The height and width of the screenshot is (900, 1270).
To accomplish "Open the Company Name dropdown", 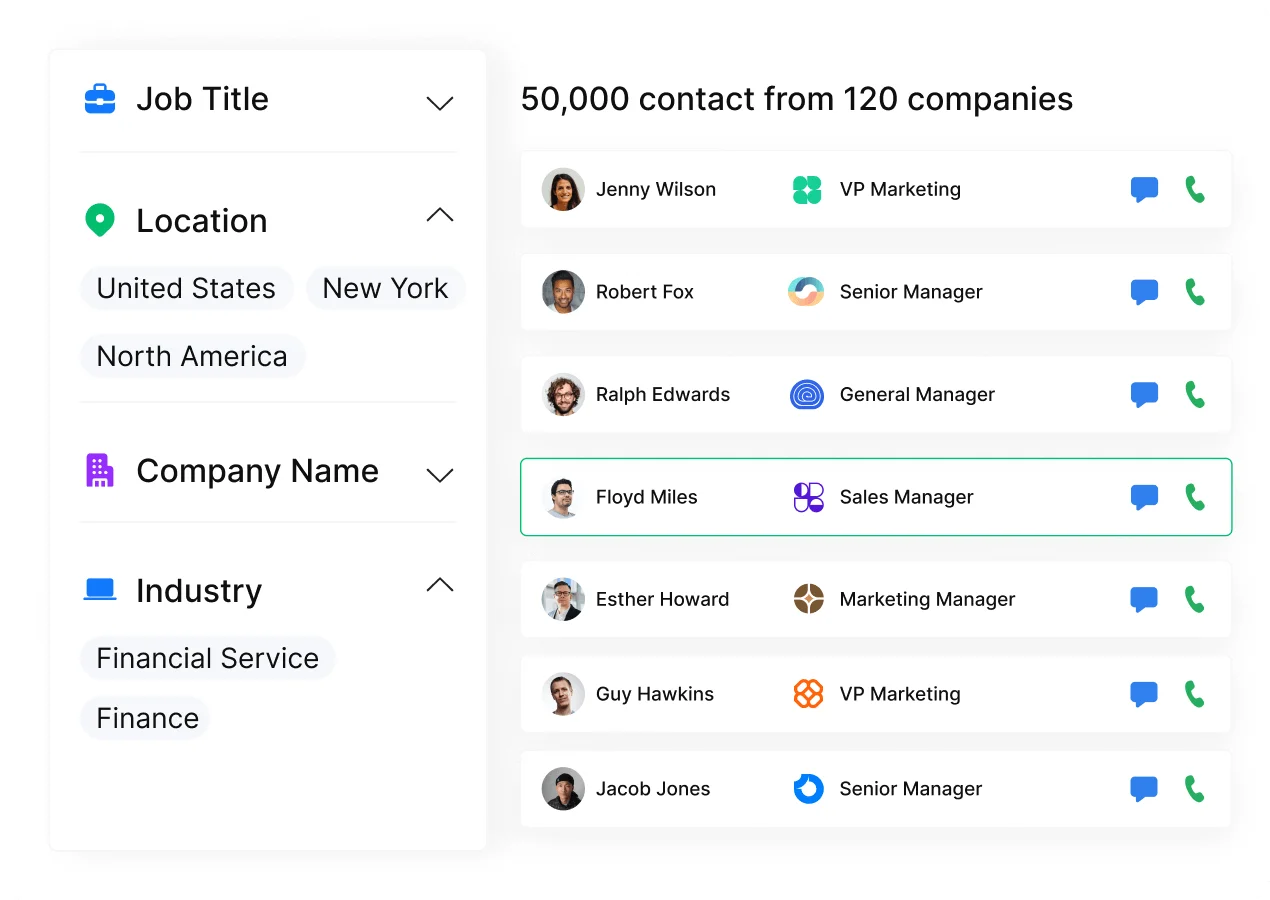I will coord(439,476).
